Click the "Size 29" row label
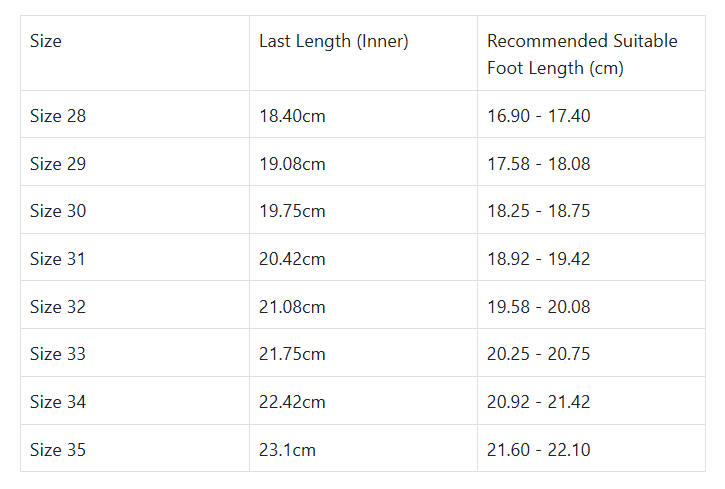The image size is (725, 489). 58,164
